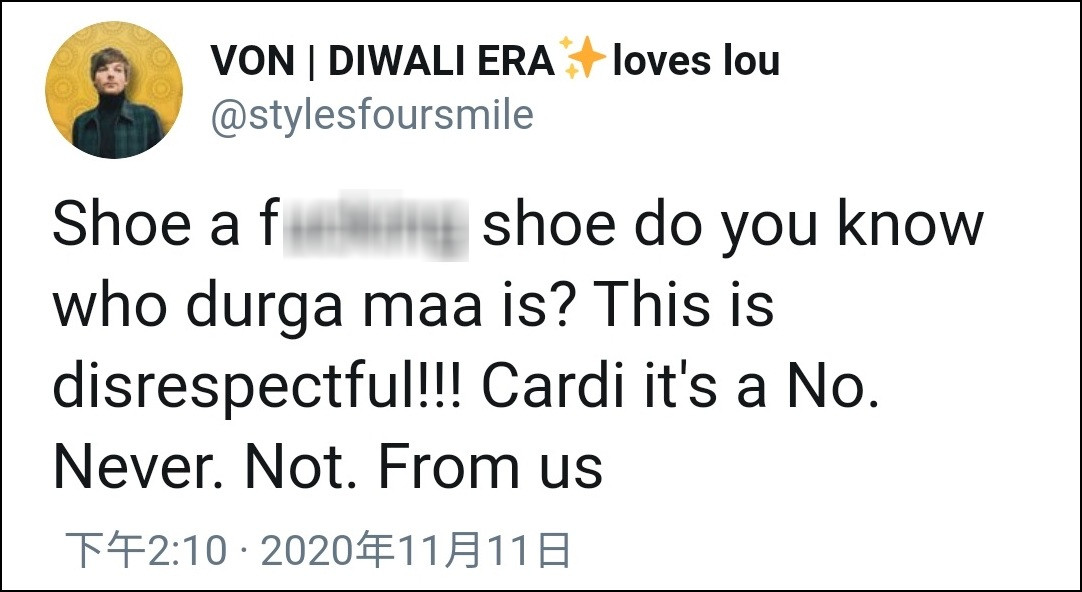Image resolution: width=1082 pixels, height=592 pixels.
Task: Click the 2020年11月11日 date
Action: click(415, 551)
